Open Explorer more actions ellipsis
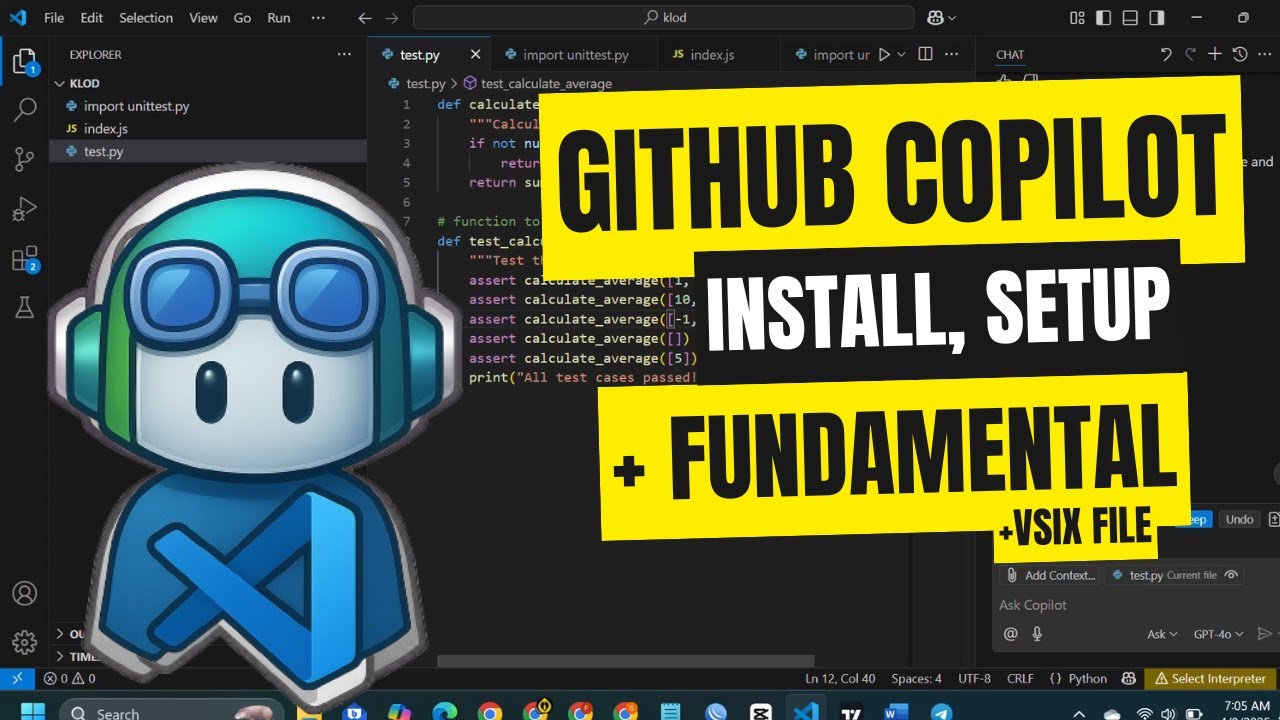1280x720 pixels. click(344, 54)
